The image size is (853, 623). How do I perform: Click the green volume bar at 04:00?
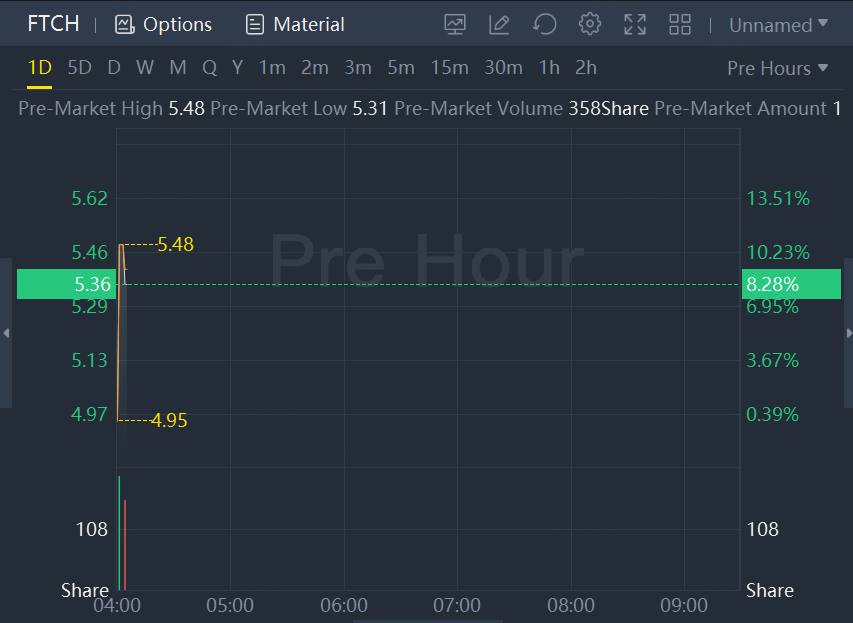pyautogui.click(x=119, y=533)
